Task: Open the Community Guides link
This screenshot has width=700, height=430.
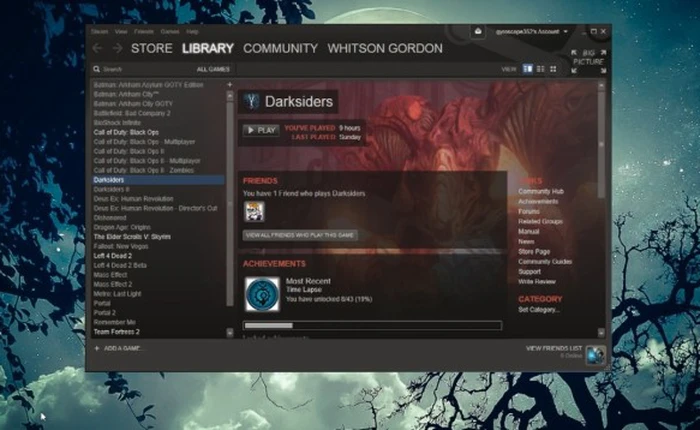Action: coord(545,262)
